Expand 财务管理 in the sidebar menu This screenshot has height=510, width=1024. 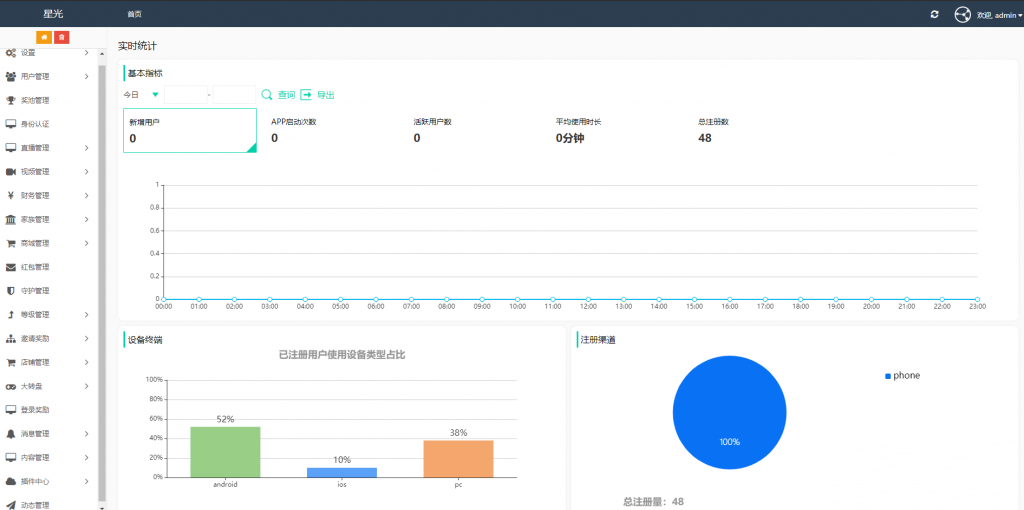click(48, 196)
